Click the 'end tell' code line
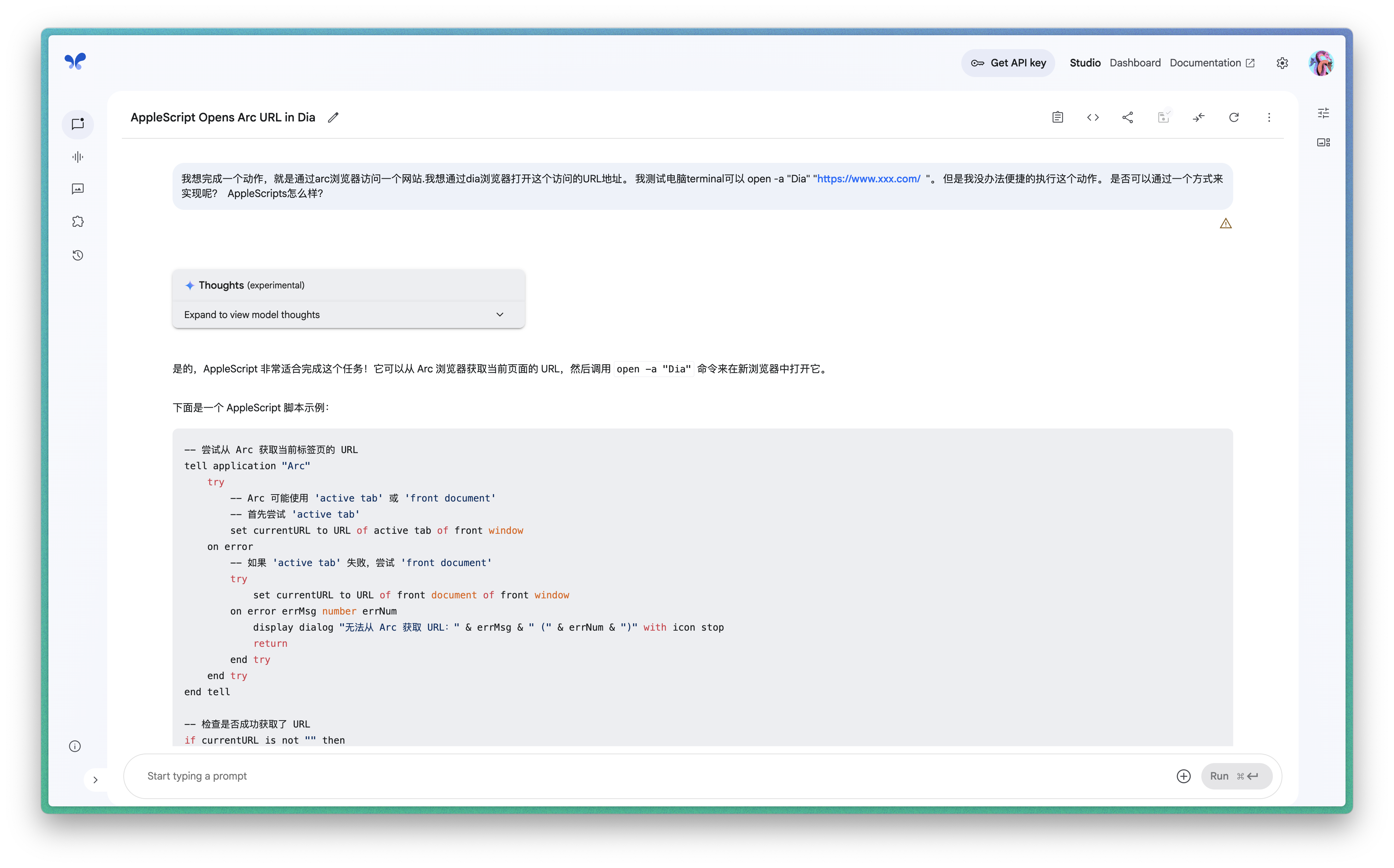 coord(207,692)
